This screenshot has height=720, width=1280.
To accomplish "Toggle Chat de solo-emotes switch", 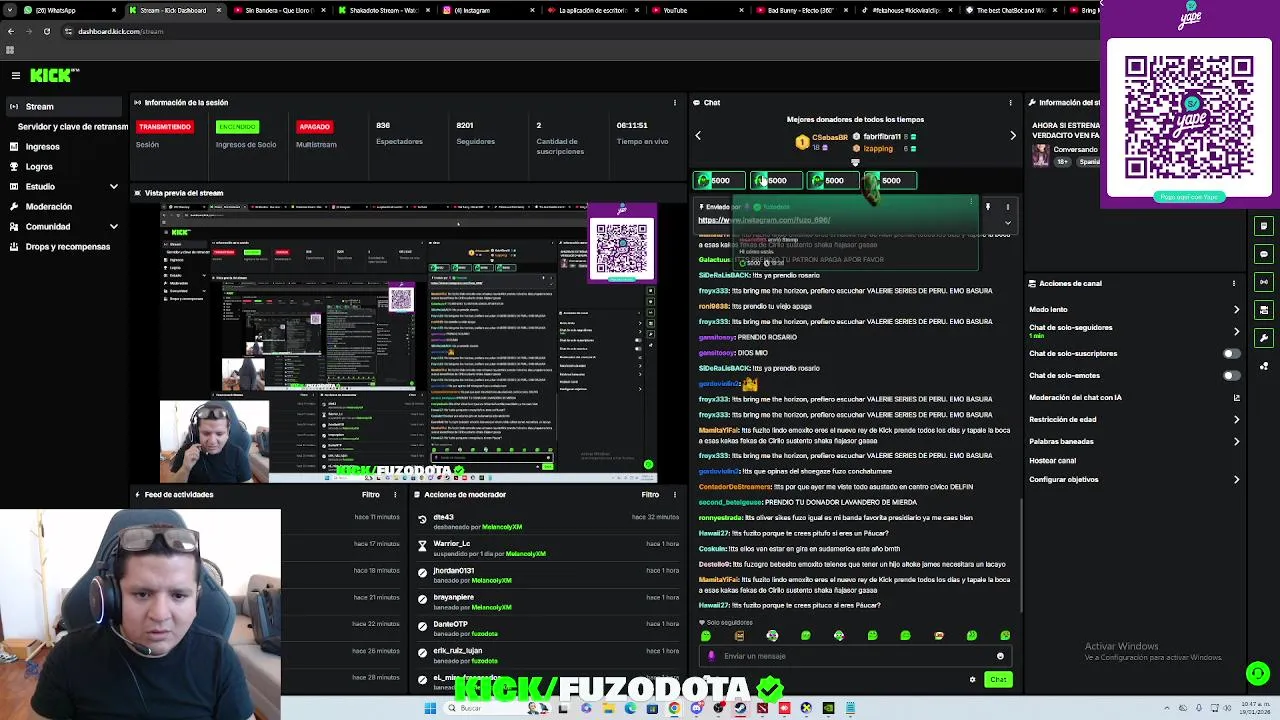I will [1232, 375].
